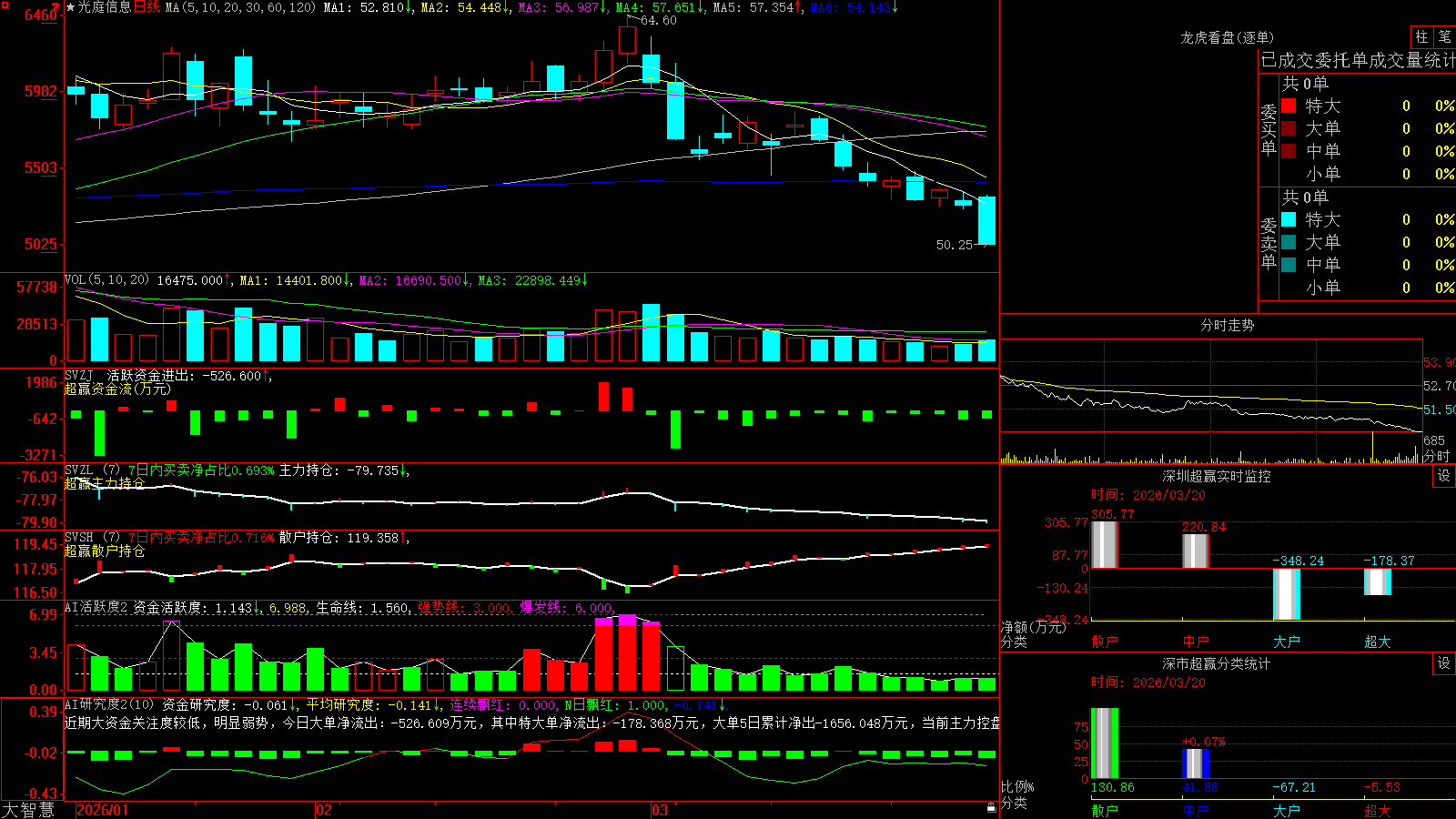Image resolution: width=1456 pixels, height=819 pixels.
Task: Click the star icon before 光庭信息
Action: [x=70, y=7]
